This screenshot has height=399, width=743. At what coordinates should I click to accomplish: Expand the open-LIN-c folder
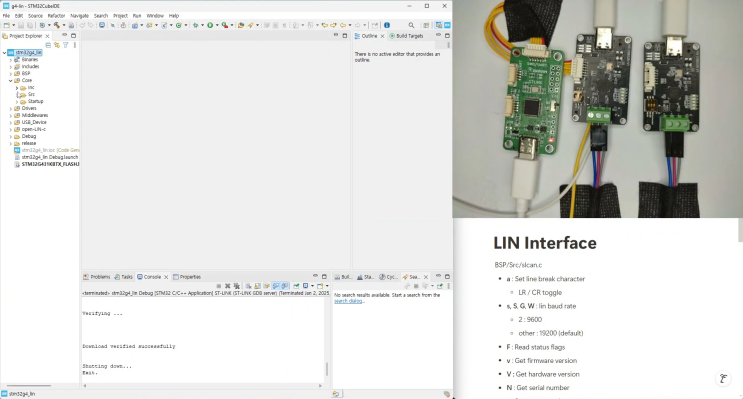tap(11, 129)
